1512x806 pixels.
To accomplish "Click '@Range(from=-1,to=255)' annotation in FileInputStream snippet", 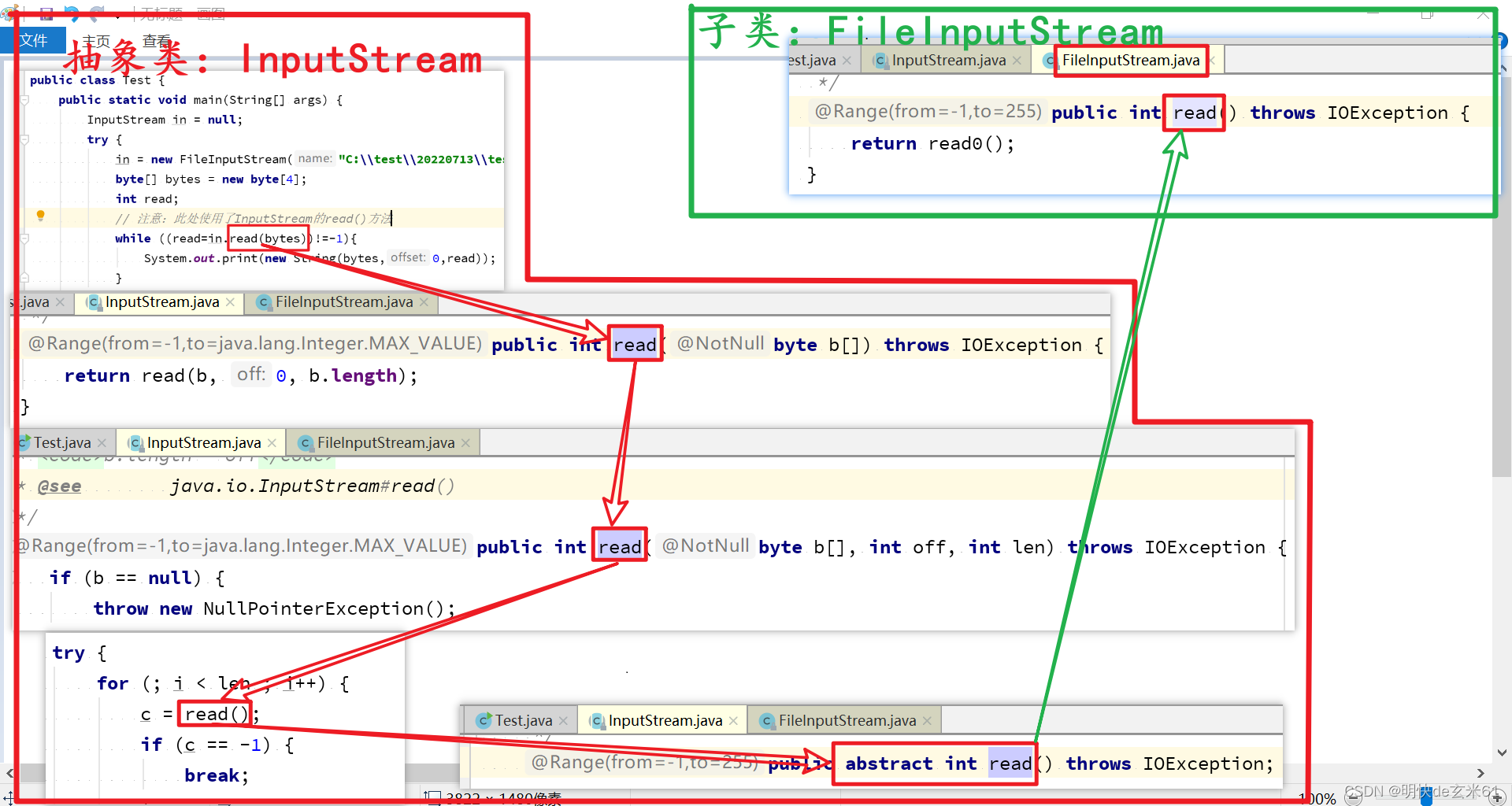I will [928, 112].
